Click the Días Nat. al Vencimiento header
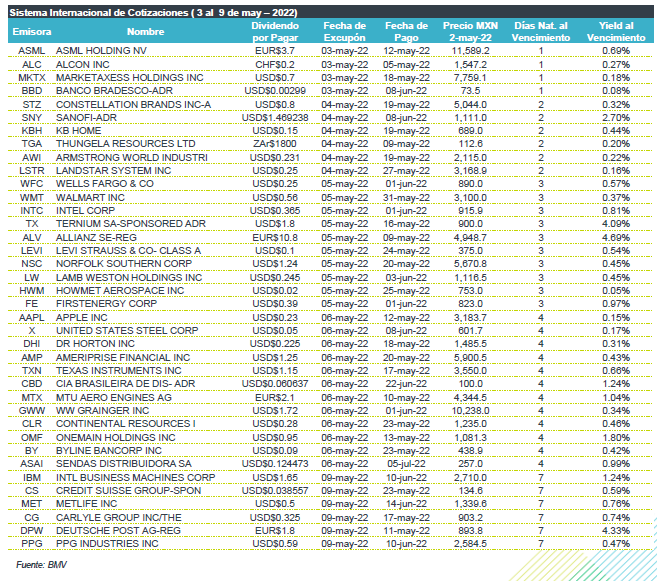Screen dimensions: 657x581 click(541, 32)
